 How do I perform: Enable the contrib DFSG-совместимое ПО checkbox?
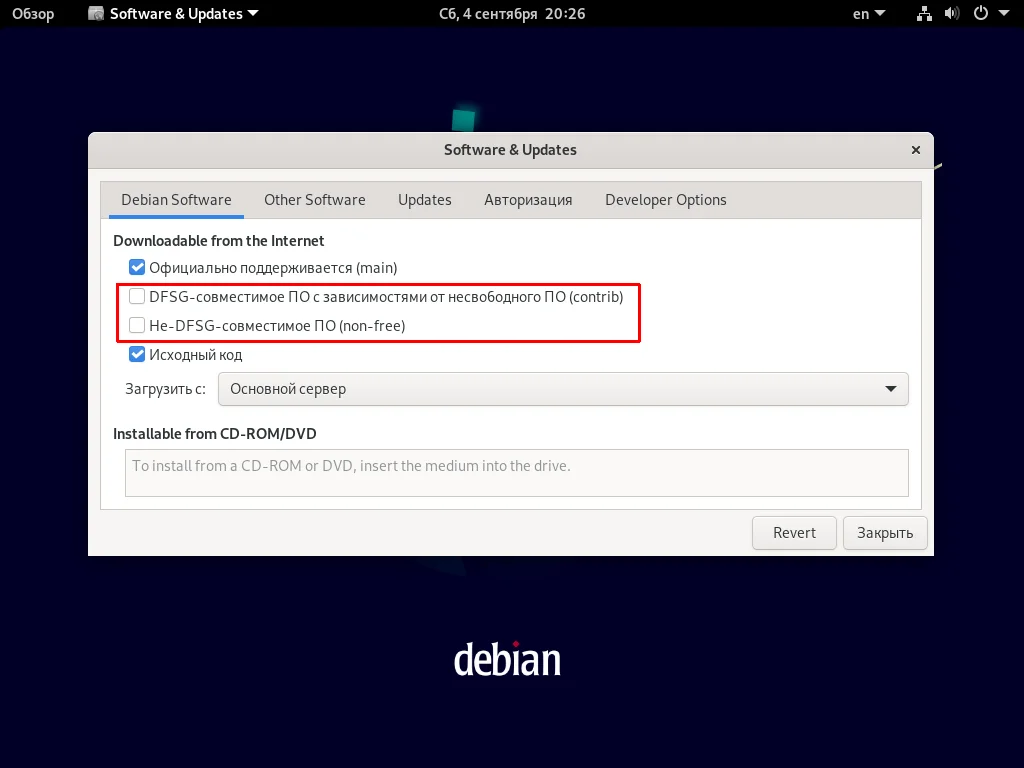point(136,296)
